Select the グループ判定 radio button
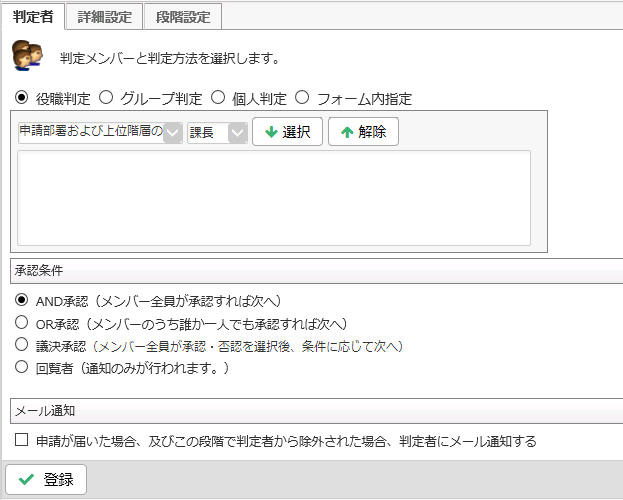The height and width of the screenshot is (500, 623). [x=106, y=97]
